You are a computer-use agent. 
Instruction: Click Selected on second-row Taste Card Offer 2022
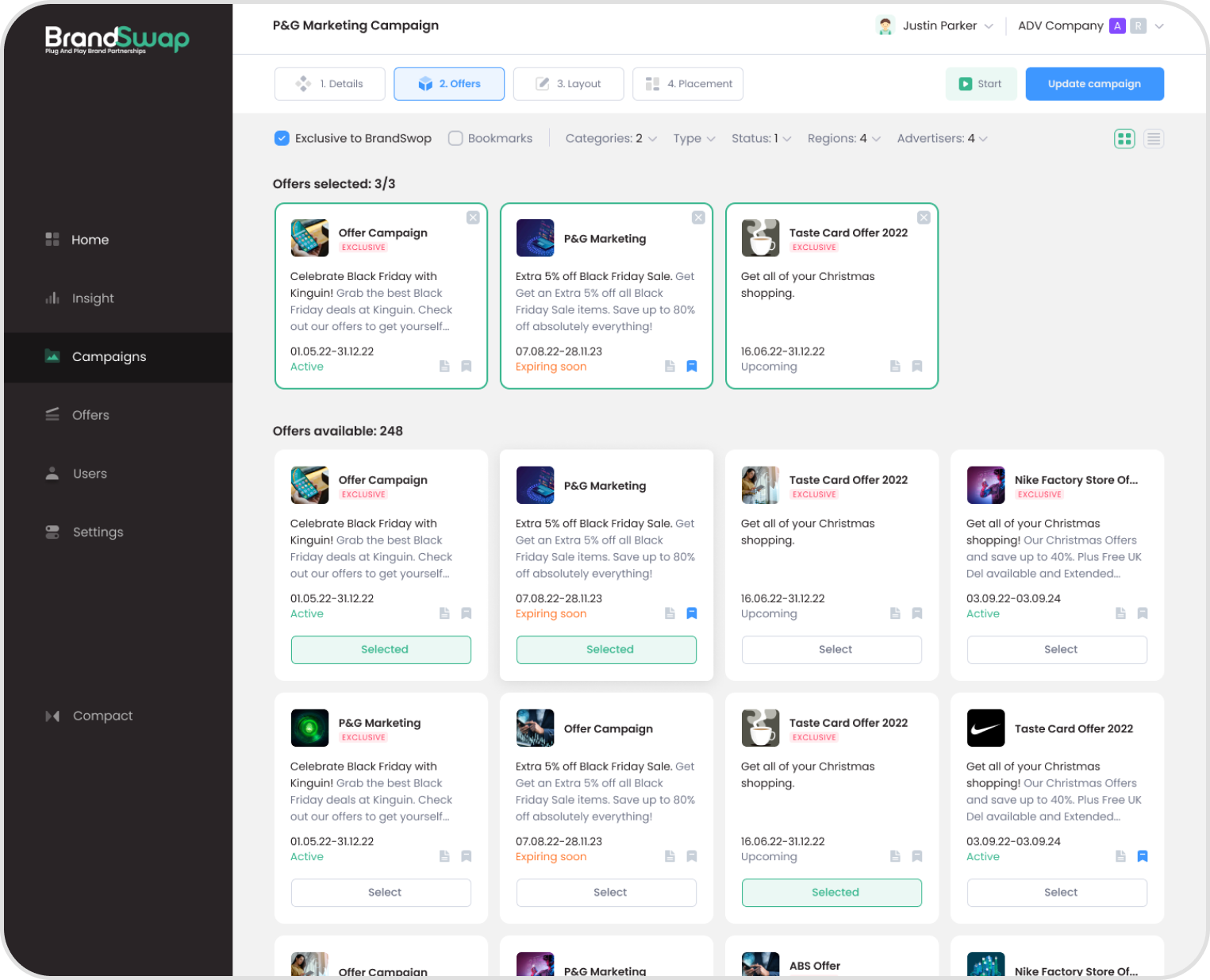pos(832,893)
